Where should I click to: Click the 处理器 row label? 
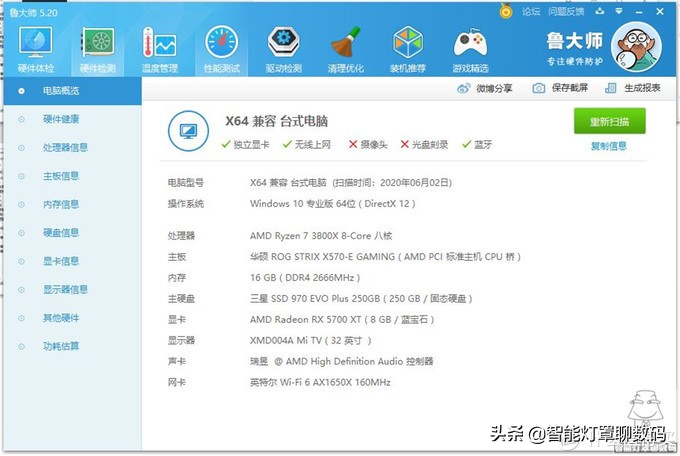[181, 236]
